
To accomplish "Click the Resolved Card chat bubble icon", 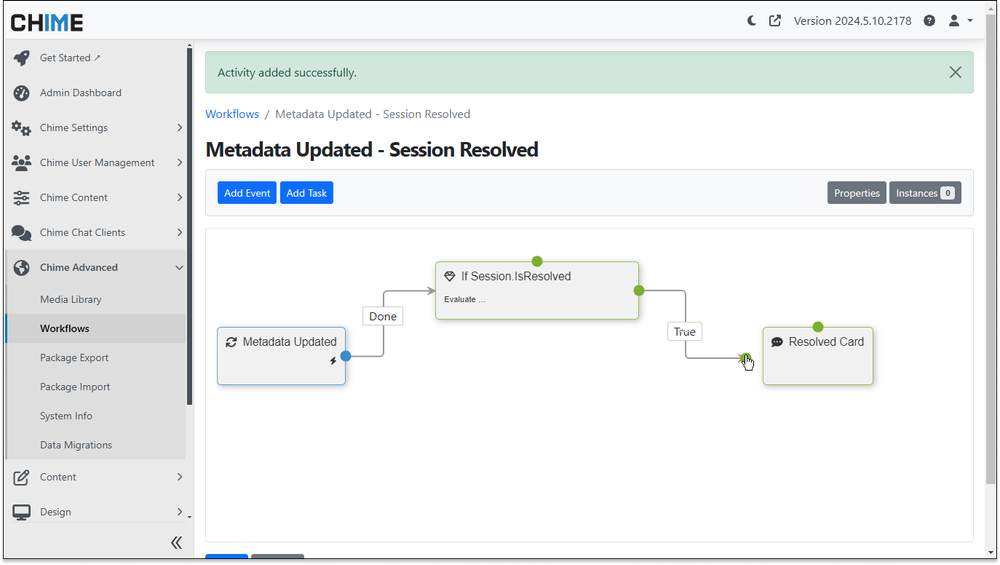I will tap(777, 342).
